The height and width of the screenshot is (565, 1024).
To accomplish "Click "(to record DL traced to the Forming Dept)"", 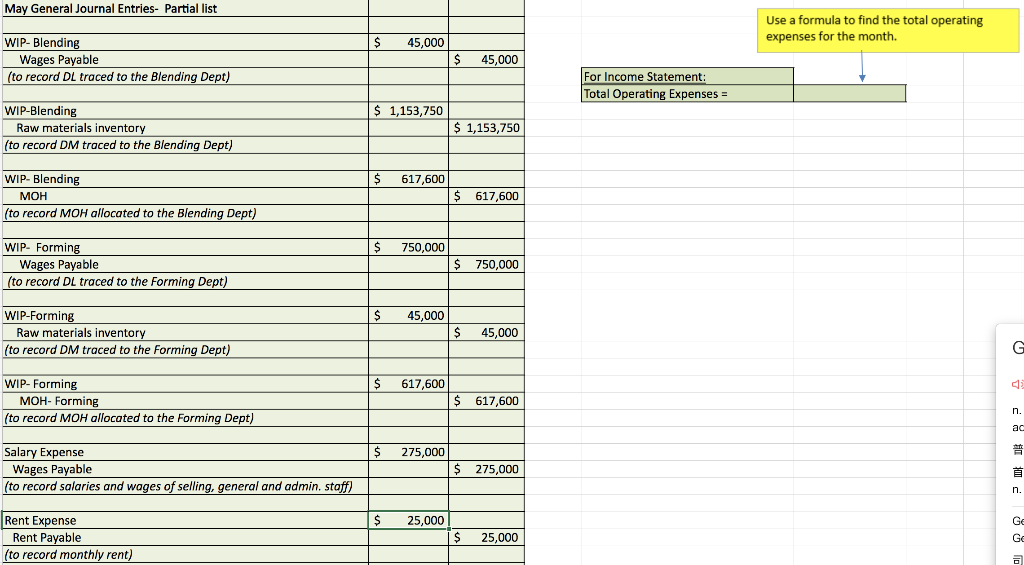I will (117, 282).
